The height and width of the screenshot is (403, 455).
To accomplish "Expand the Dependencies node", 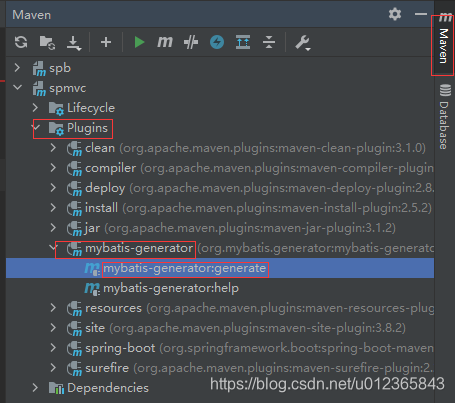I will click(x=35, y=388).
